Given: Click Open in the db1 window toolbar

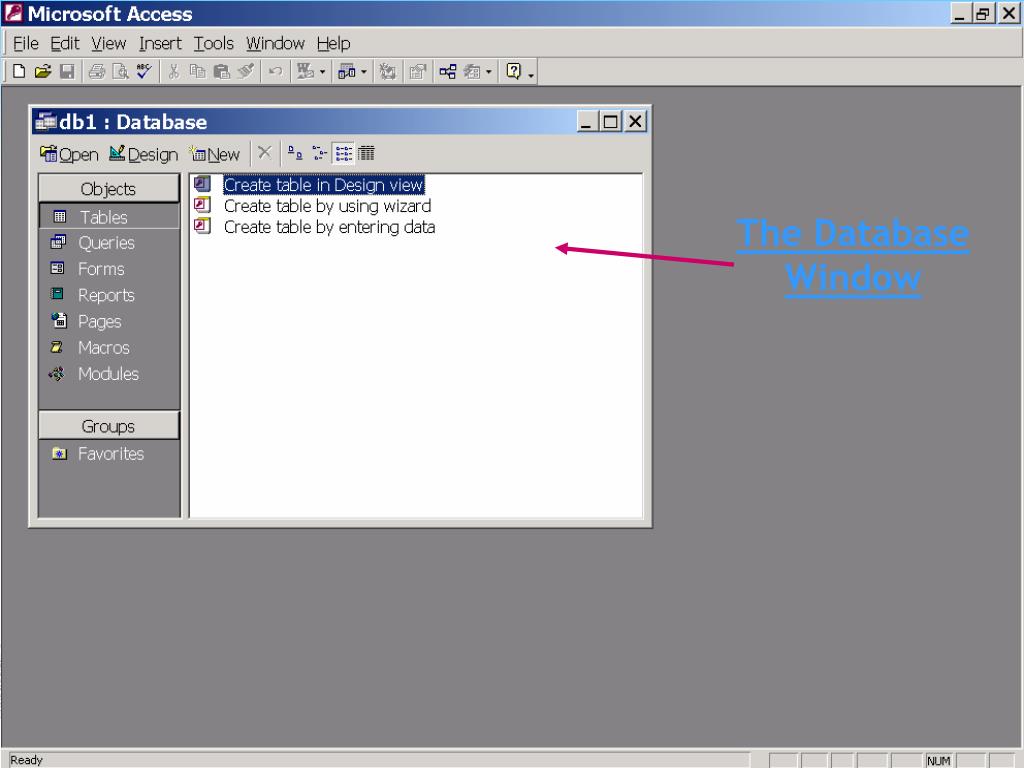Looking at the screenshot, I should point(69,154).
